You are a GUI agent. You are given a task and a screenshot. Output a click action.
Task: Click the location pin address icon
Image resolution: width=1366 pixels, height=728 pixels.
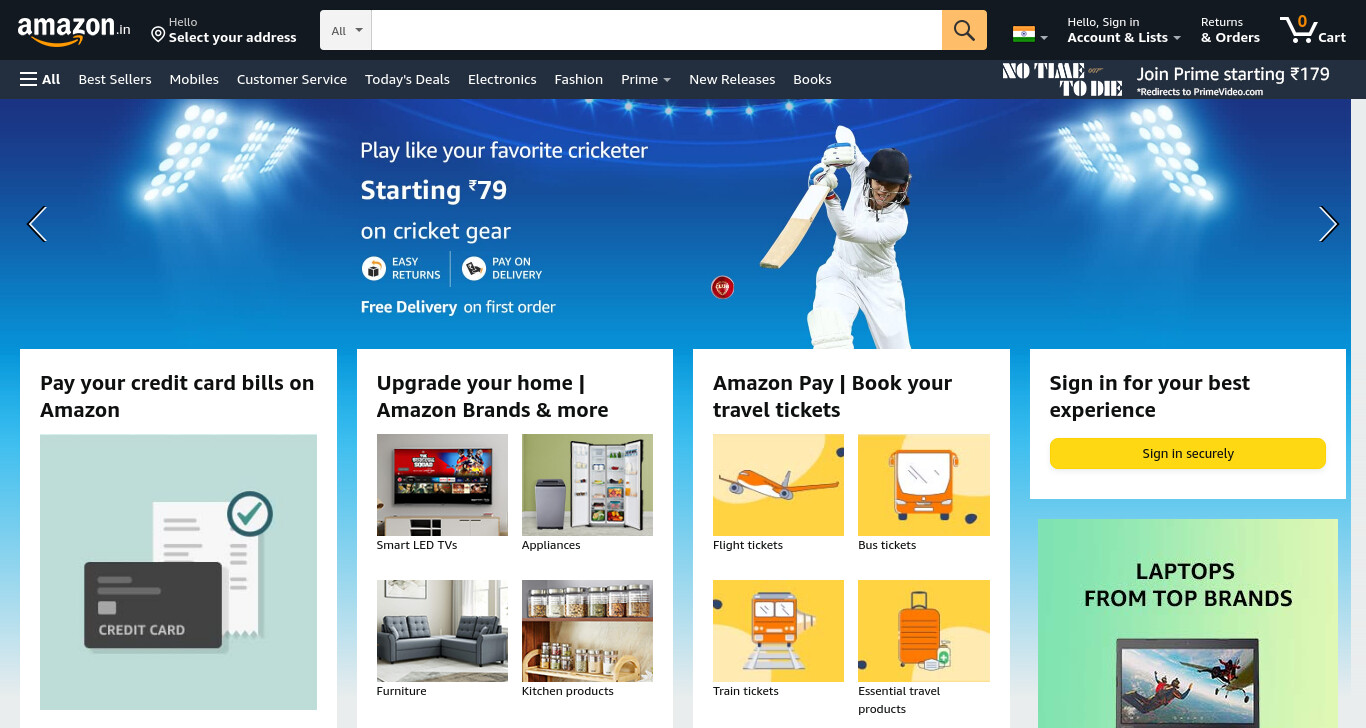tap(158, 35)
